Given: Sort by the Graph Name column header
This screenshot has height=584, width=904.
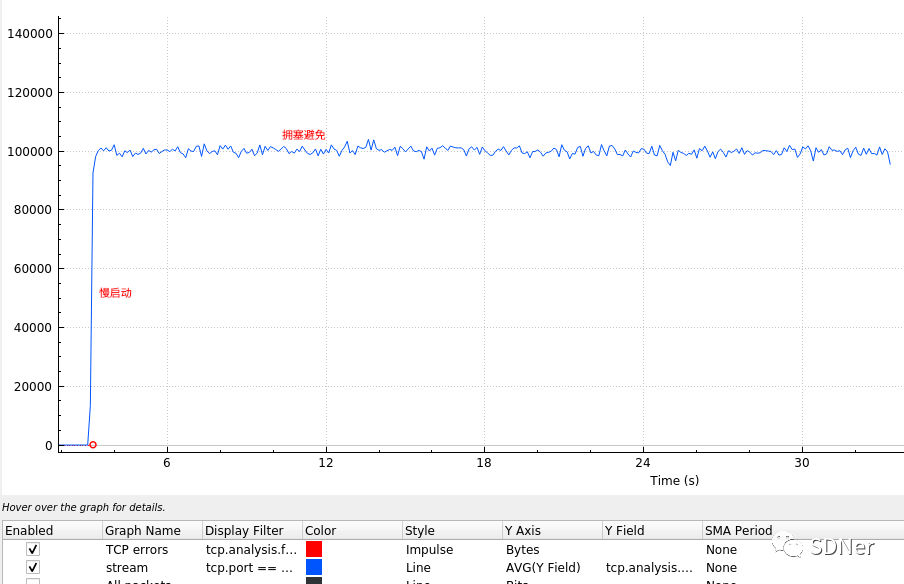Looking at the screenshot, I should 152,530.
